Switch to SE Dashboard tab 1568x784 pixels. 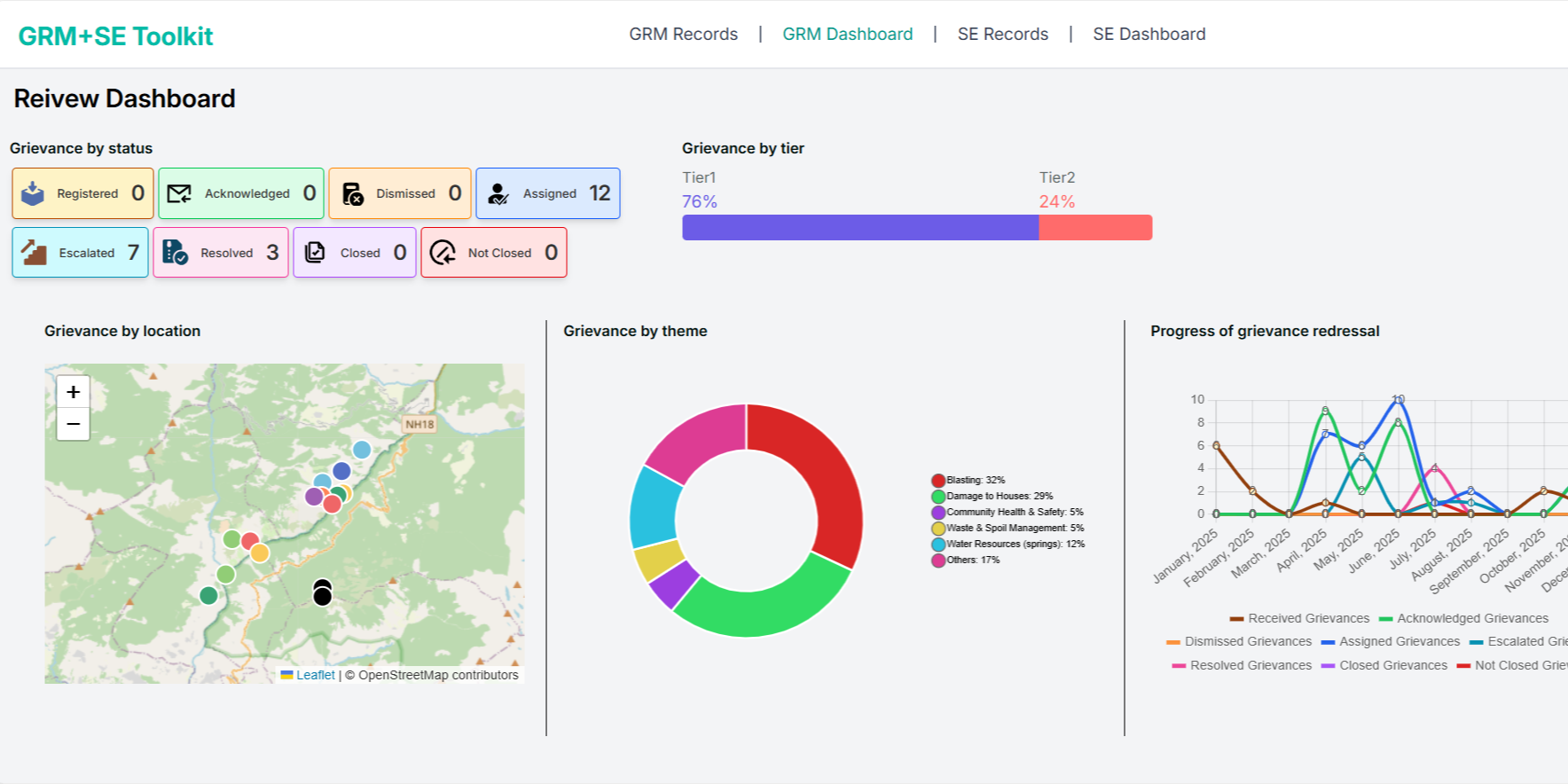(x=1149, y=34)
